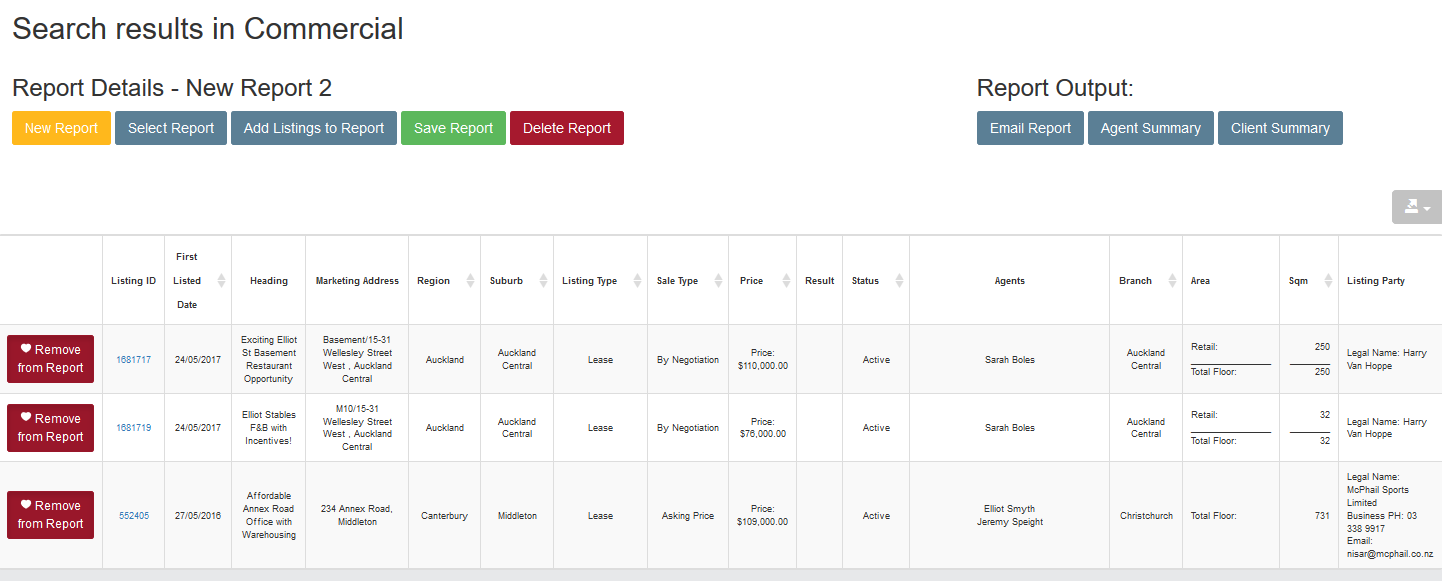Click the New Report button
The width and height of the screenshot is (1442, 581).
tap(61, 128)
